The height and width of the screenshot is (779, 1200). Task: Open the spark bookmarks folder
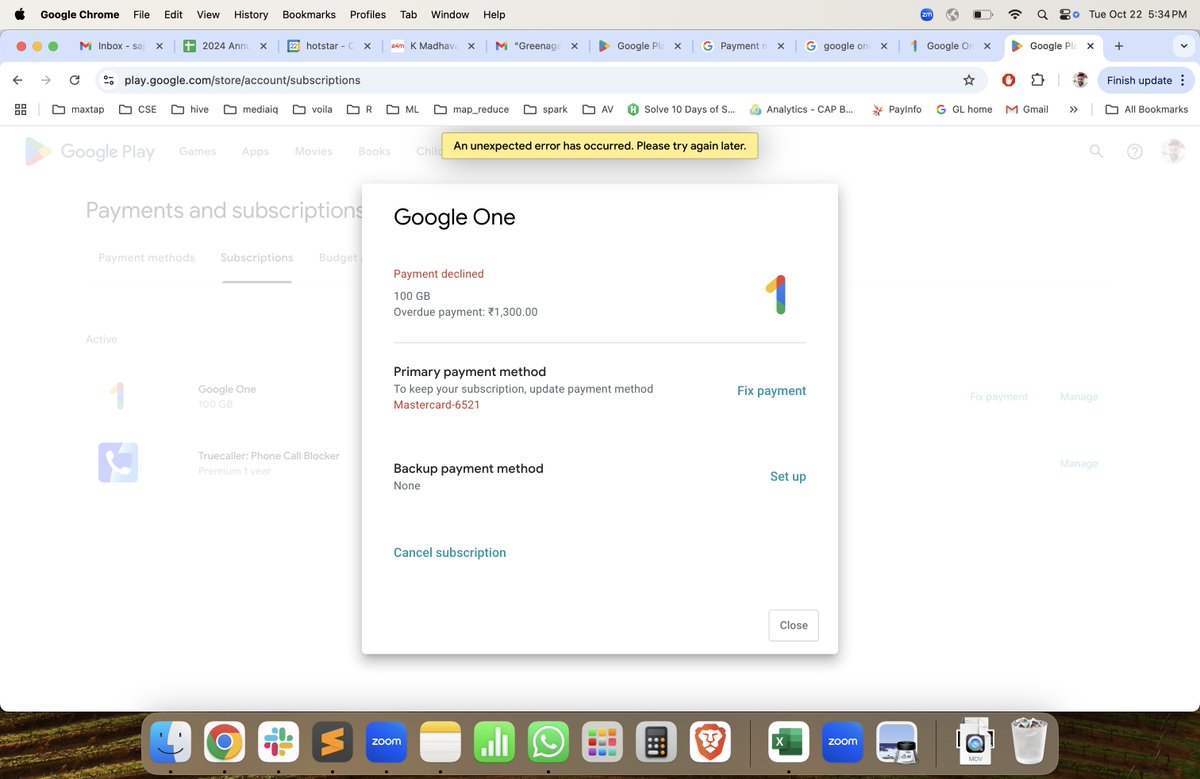click(545, 109)
